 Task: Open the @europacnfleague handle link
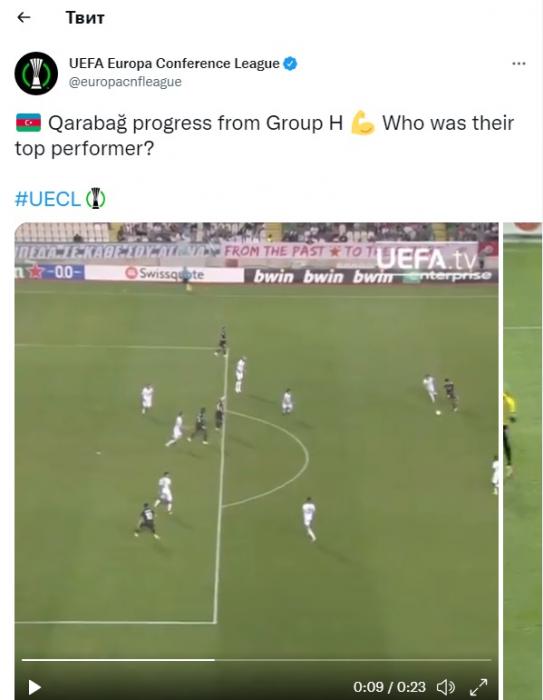click(x=125, y=82)
